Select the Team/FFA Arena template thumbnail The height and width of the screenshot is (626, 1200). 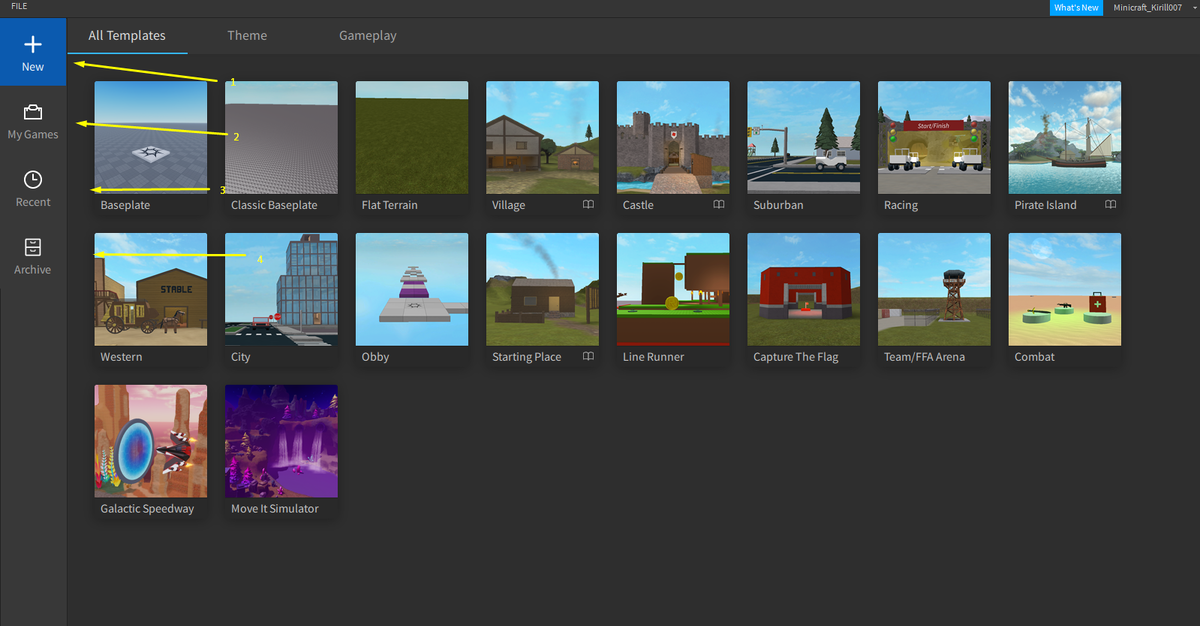pyautogui.click(x=934, y=289)
